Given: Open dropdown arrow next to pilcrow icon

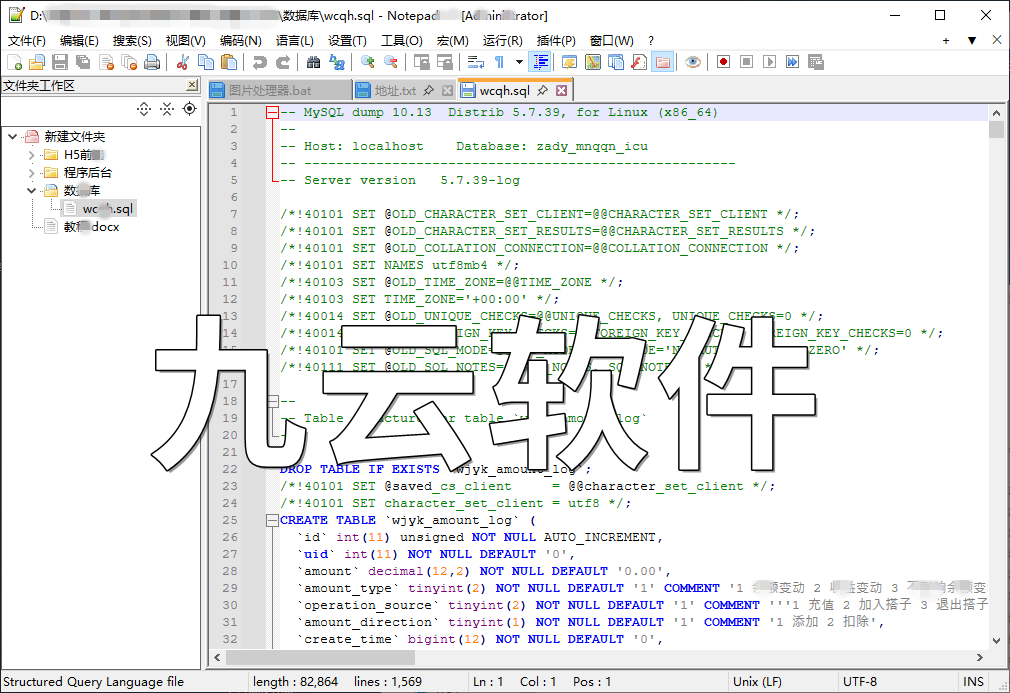Looking at the screenshot, I should pyautogui.click(x=519, y=62).
